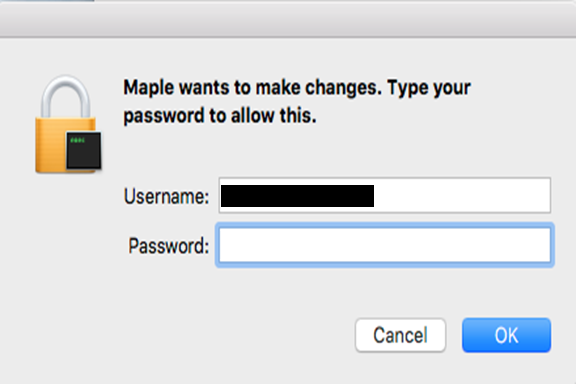The width and height of the screenshot is (576, 384).
Task: Click the golden padlock icon
Action: 68,124
